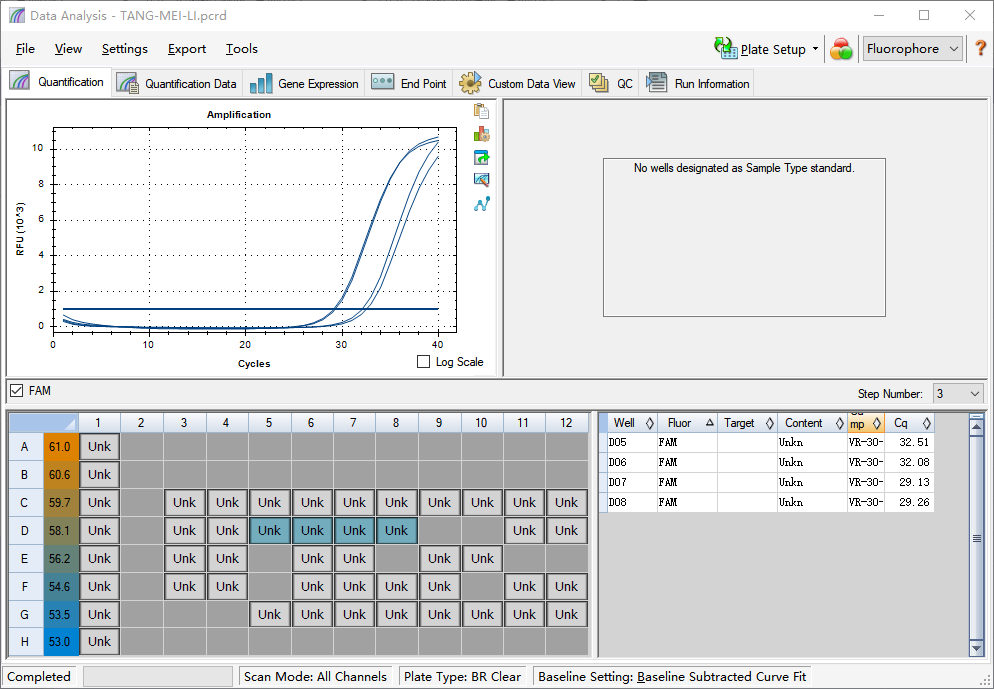
Task: Click the curve line display icon
Action: [481, 204]
